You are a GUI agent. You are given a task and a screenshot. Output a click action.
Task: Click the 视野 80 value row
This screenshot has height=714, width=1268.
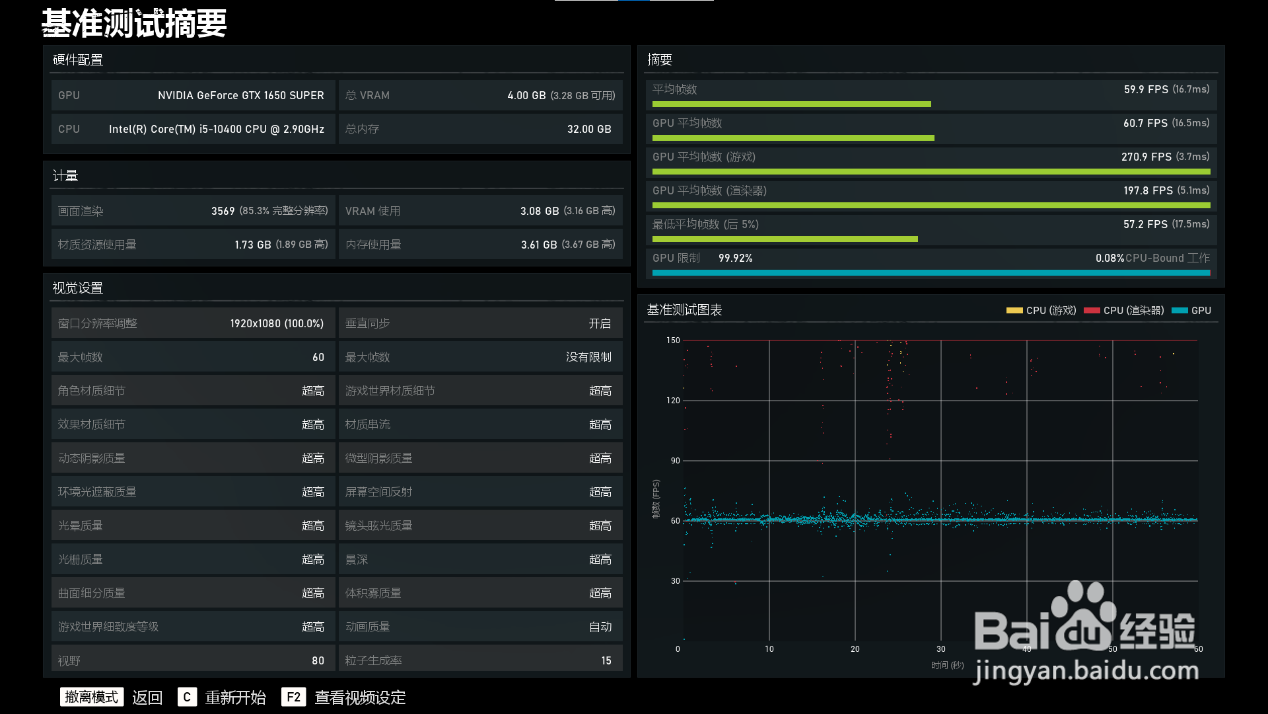pos(191,660)
